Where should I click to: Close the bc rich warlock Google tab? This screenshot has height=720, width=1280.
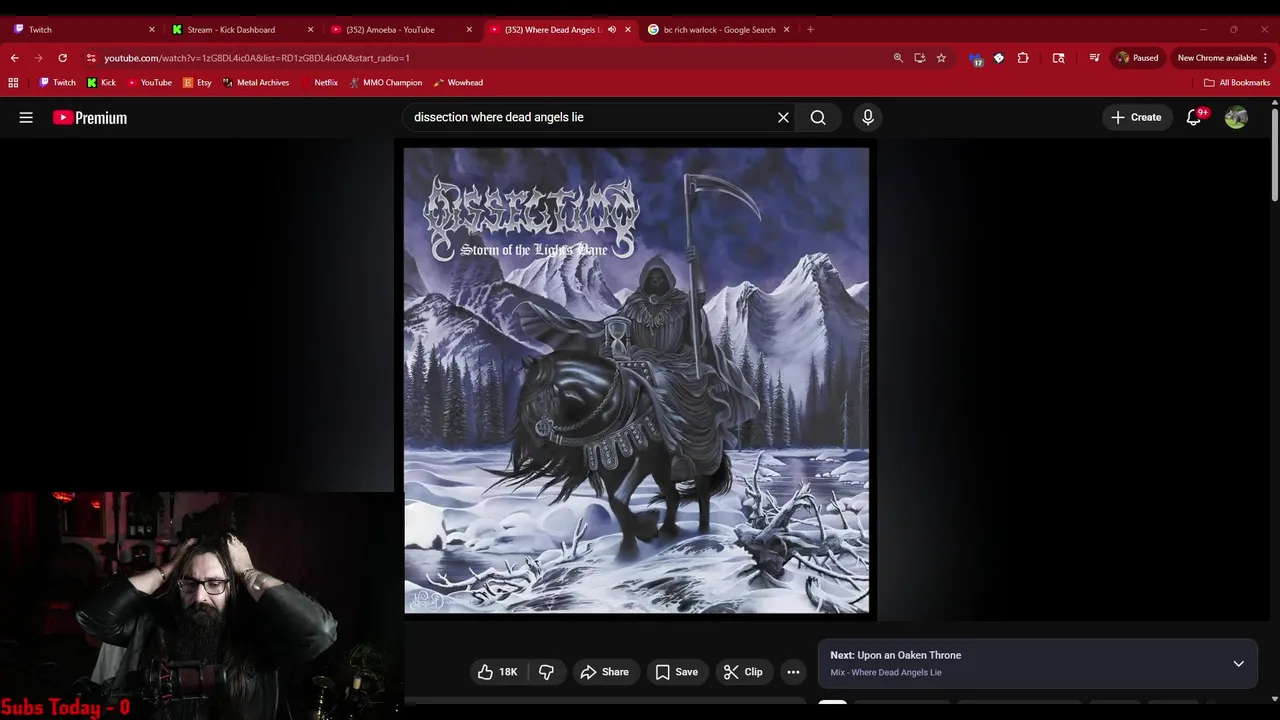click(786, 30)
